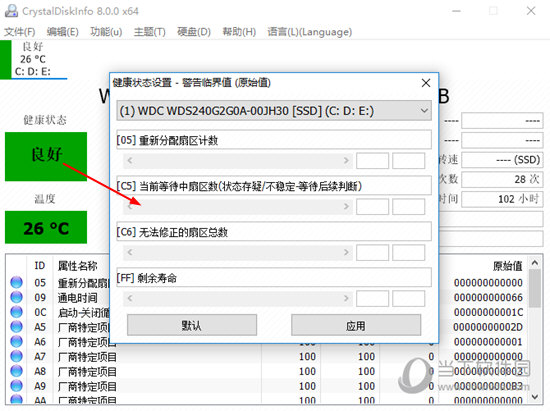Click left arrow of the [C6] slider

pyautogui.click(x=130, y=252)
